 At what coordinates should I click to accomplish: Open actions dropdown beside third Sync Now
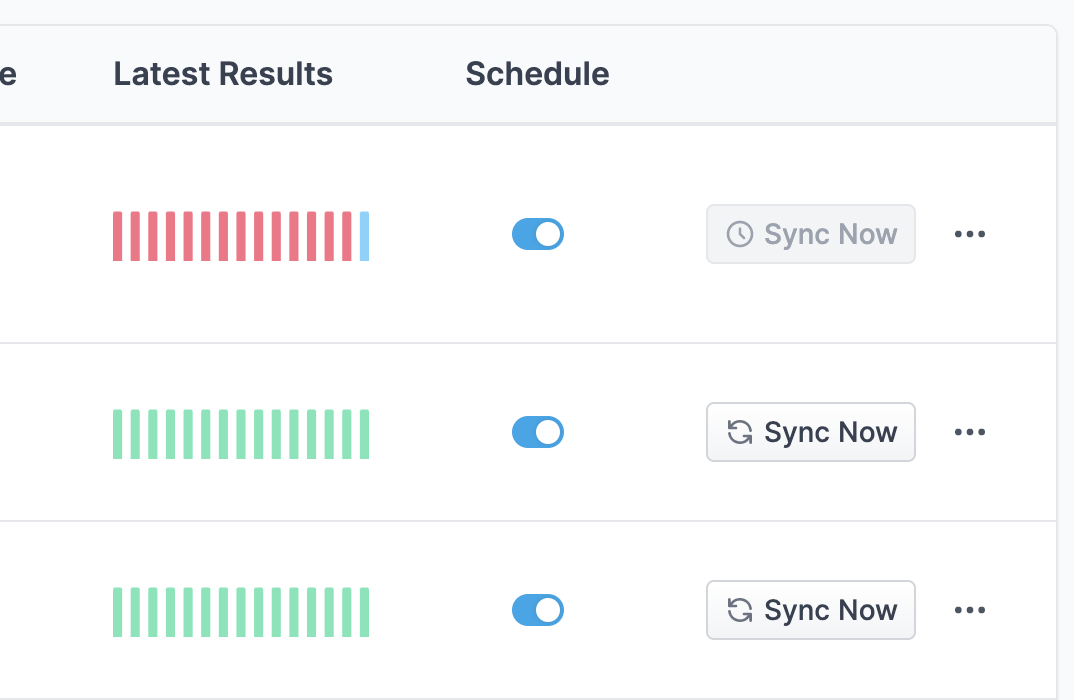click(x=969, y=610)
